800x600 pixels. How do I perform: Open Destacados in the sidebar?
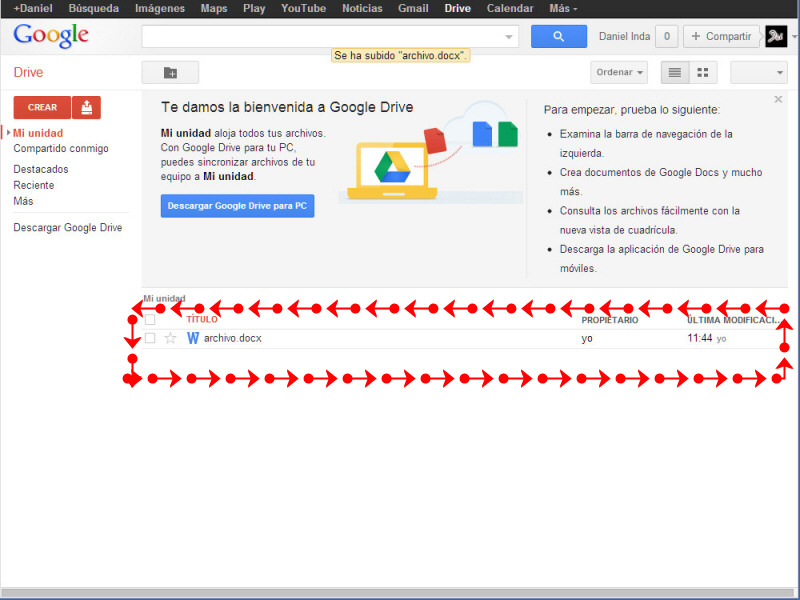tap(41, 169)
